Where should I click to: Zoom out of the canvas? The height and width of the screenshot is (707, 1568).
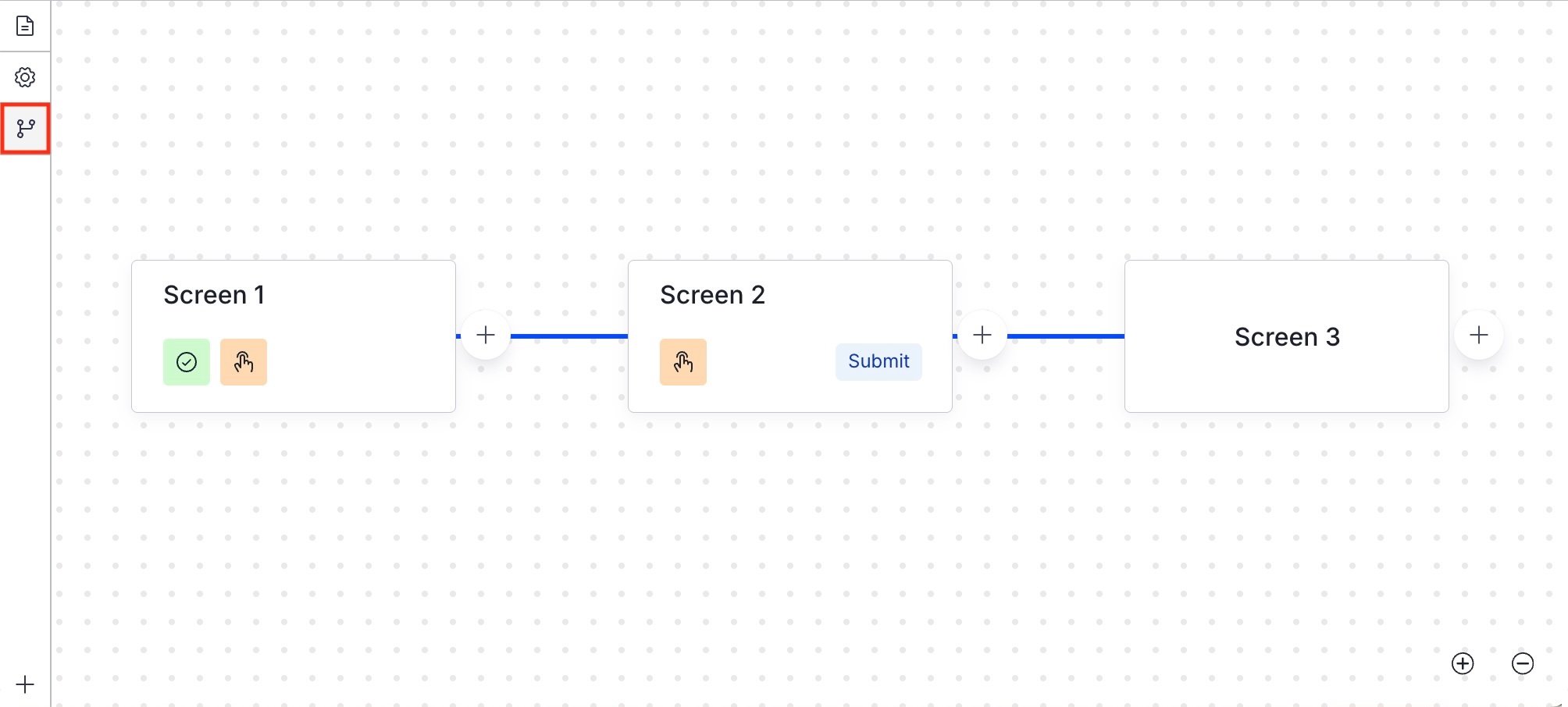click(x=1523, y=663)
